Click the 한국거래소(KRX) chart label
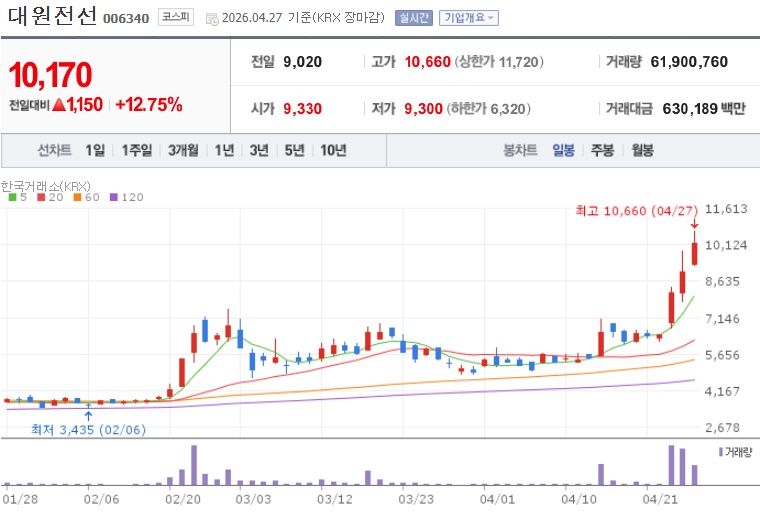This screenshot has width=760, height=517. click(x=46, y=186)
